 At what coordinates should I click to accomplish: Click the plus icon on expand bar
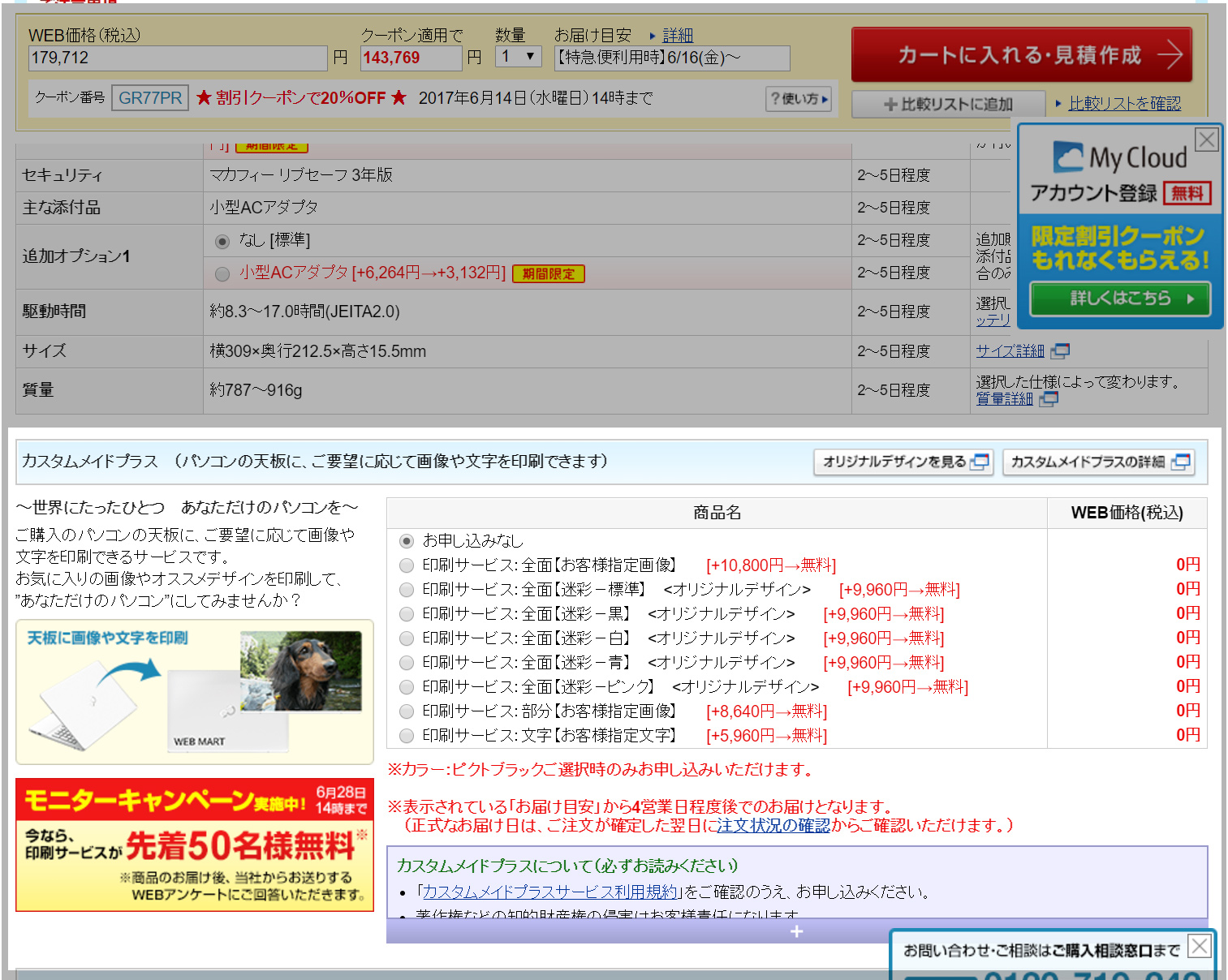pos(796,931)
